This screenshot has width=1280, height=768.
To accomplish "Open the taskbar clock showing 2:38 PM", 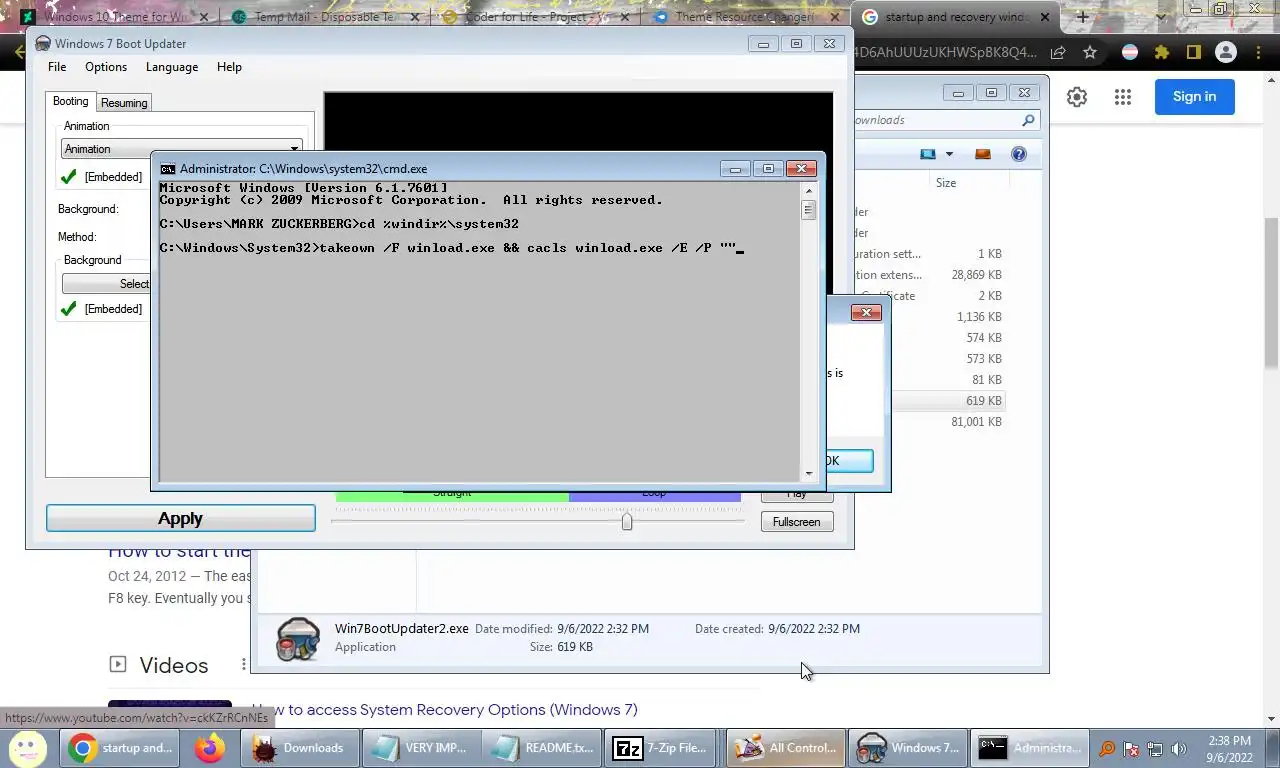I will 1230,749.
